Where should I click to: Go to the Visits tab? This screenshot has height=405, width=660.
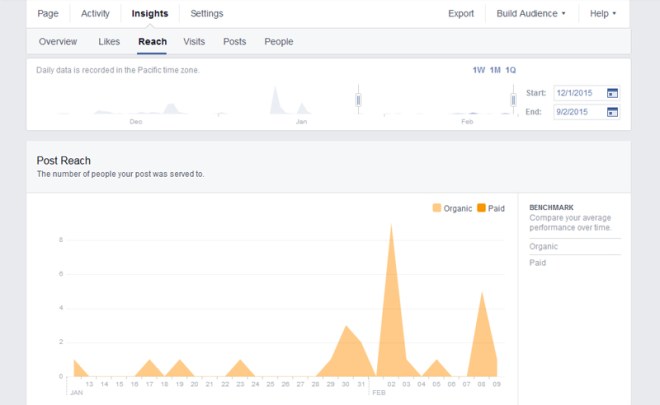coord(194,42)
